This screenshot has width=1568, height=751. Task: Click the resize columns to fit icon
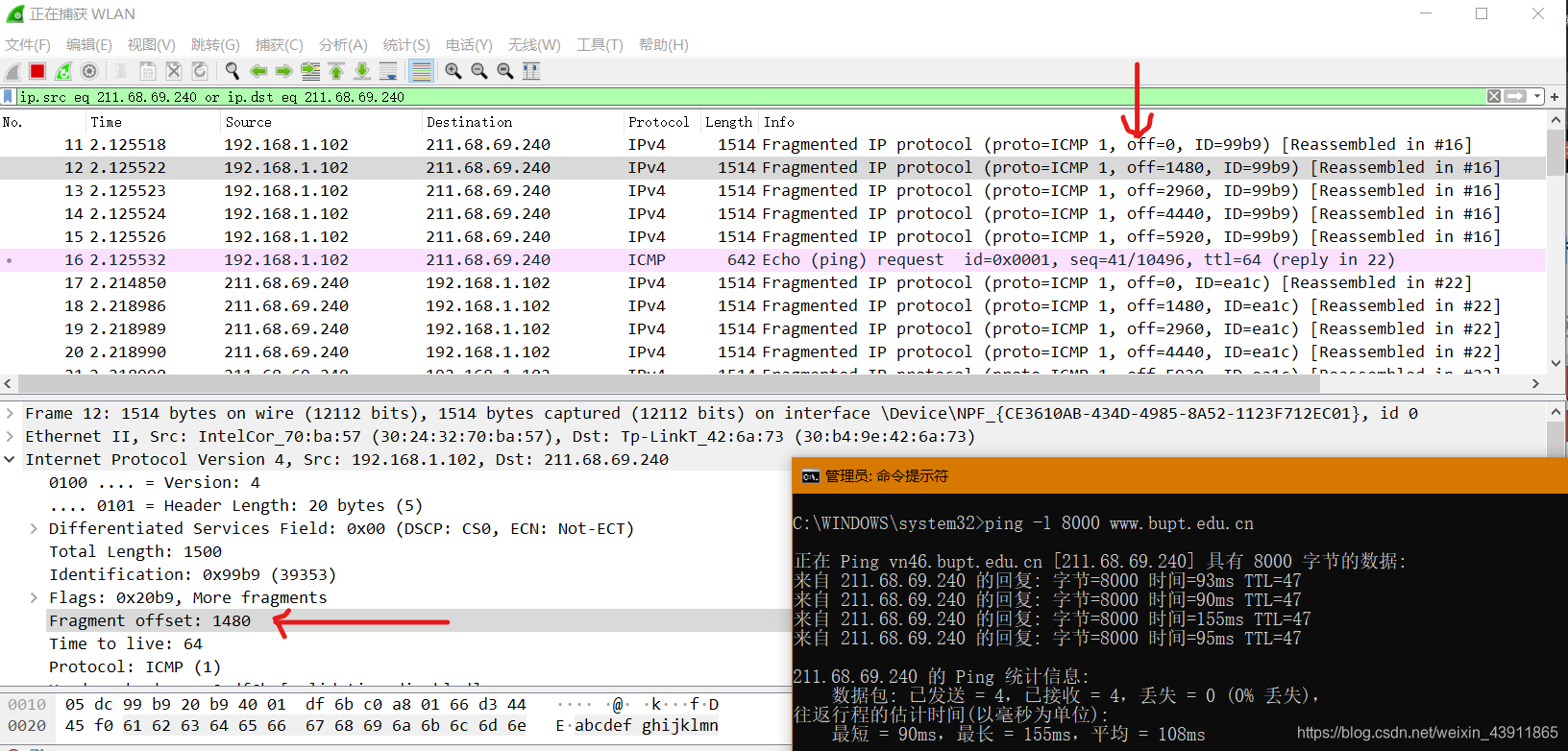coord(531,71)
